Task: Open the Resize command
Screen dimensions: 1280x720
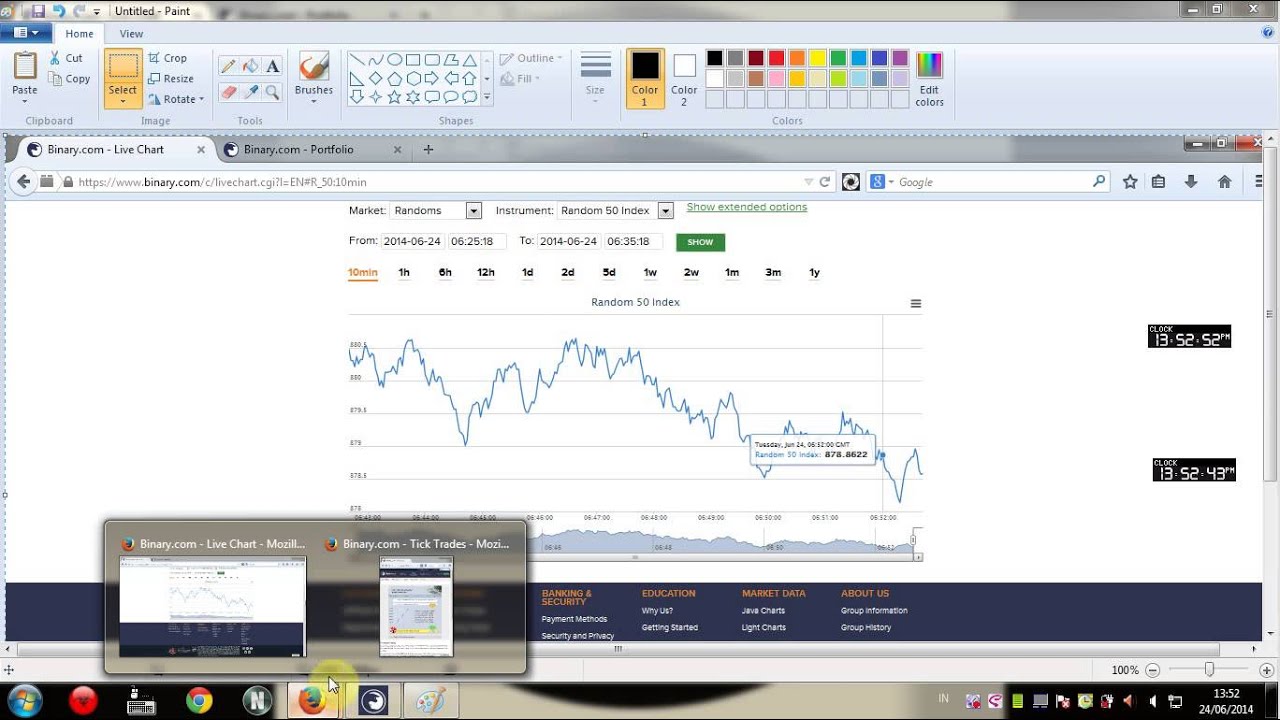Action: tap(171, 79)
